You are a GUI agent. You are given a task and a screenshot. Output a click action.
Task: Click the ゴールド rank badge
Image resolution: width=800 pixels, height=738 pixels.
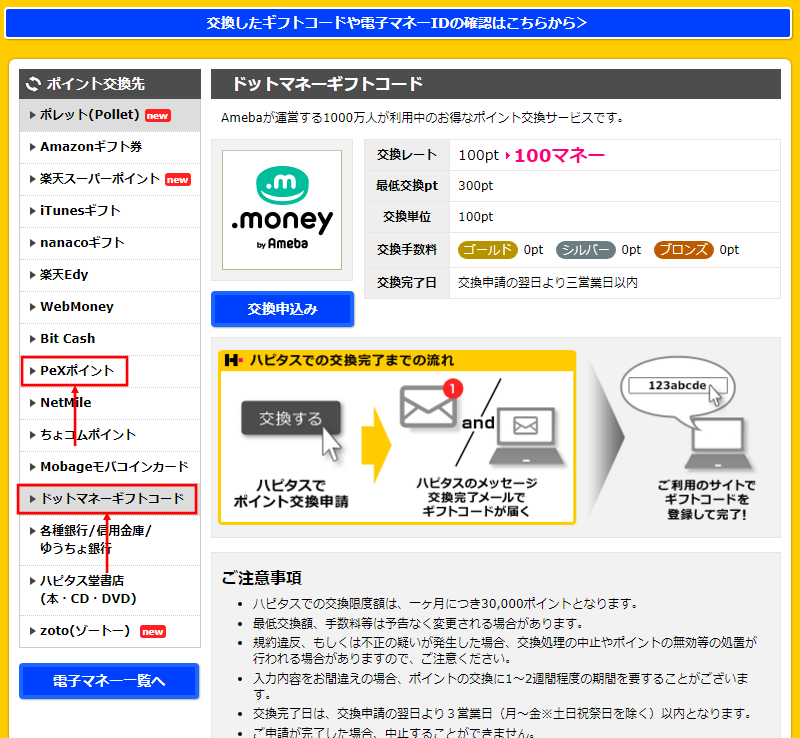coord(487,250)
